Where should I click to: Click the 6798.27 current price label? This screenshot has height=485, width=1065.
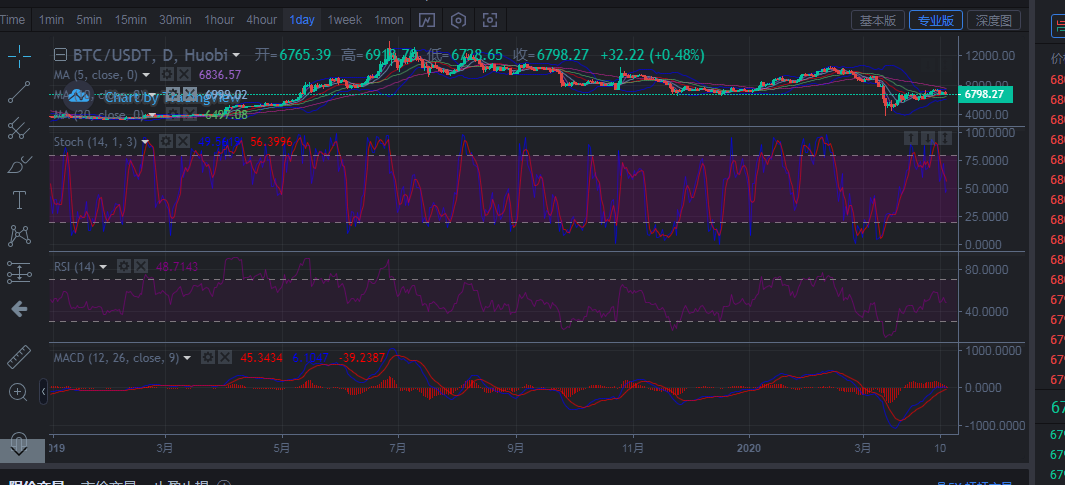click(986, 94)
